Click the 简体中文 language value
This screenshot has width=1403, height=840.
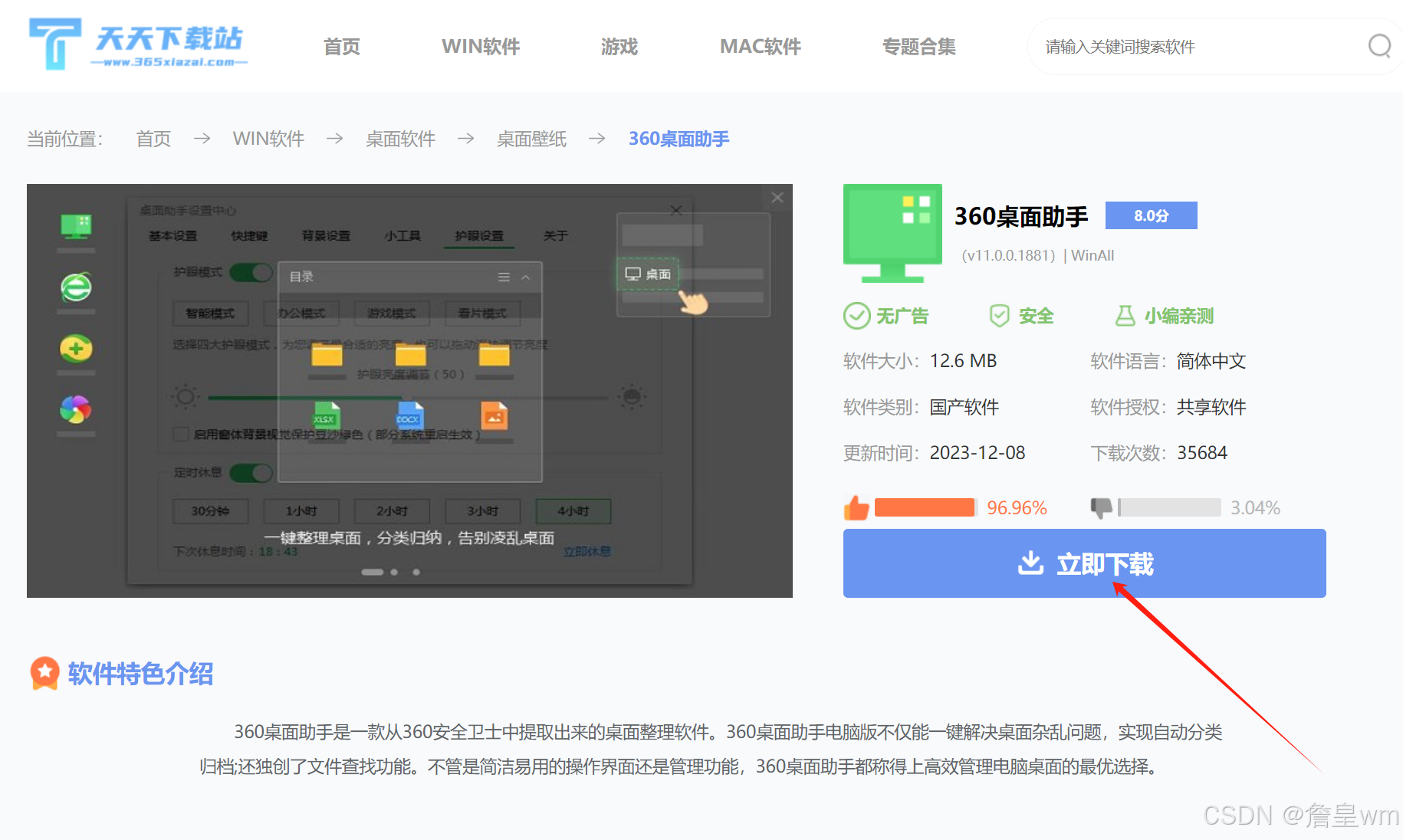1211,361
